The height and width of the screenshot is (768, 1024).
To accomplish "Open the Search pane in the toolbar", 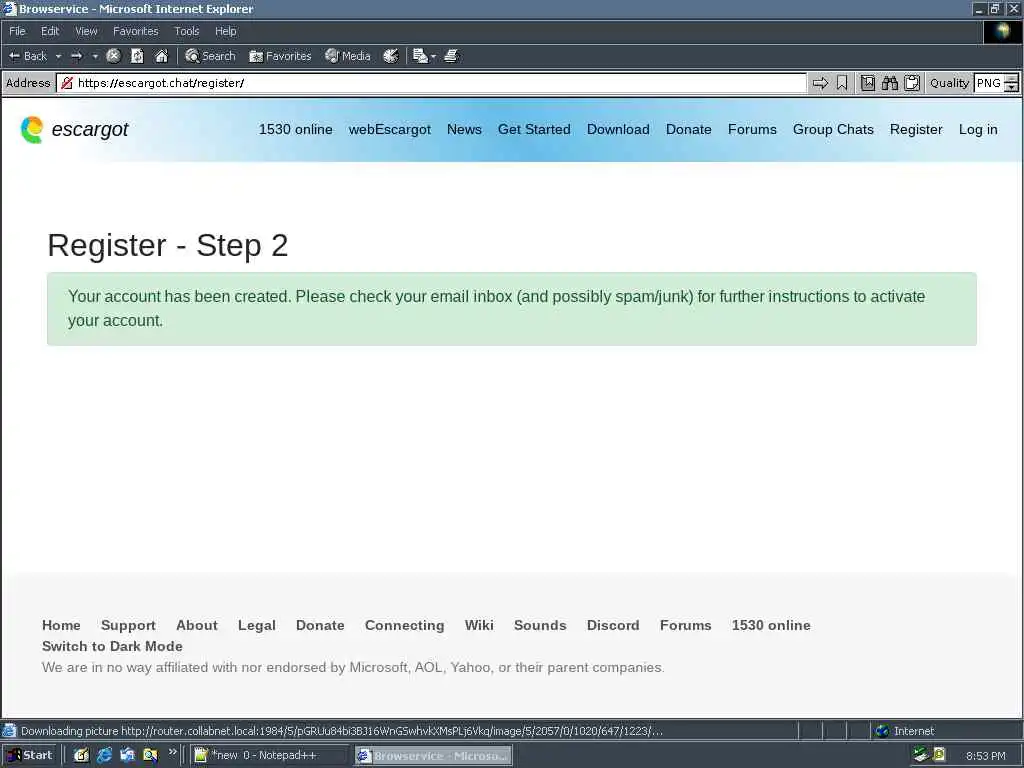I will (x=210, y=56).
